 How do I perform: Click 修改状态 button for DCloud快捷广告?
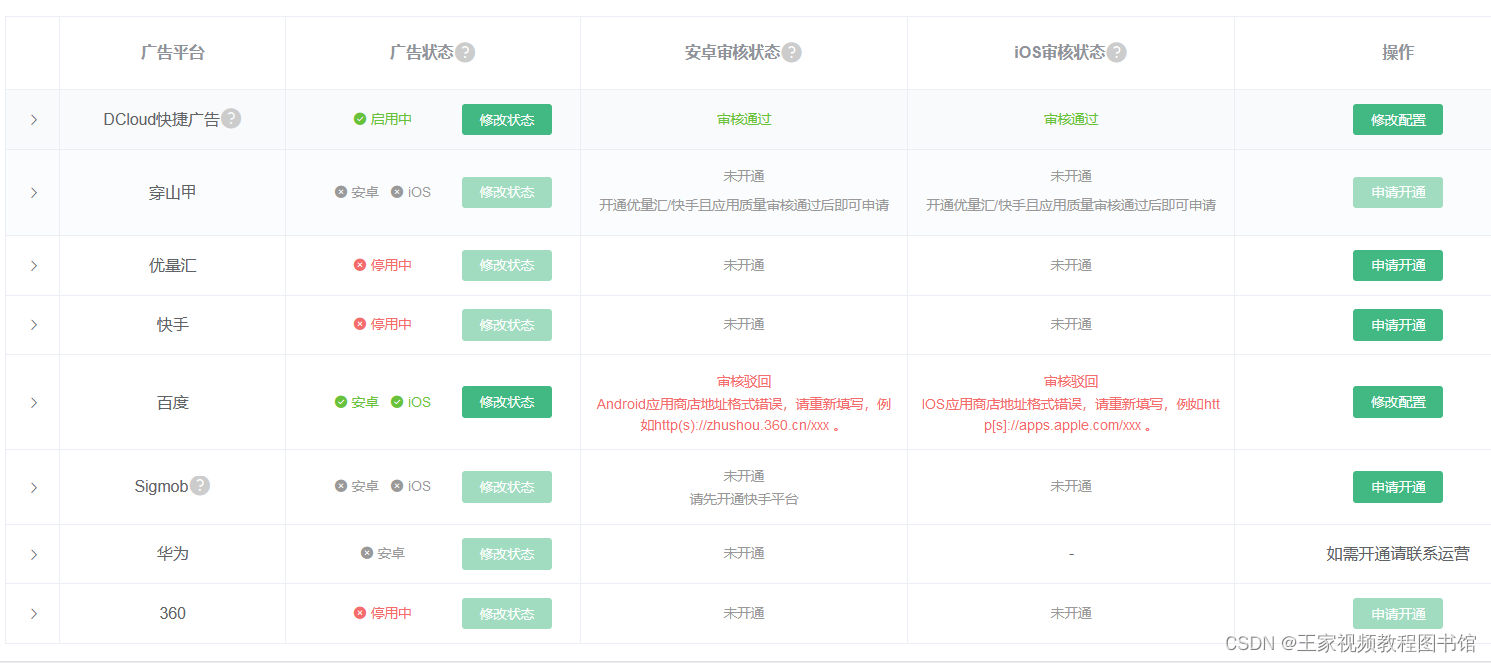507,119
